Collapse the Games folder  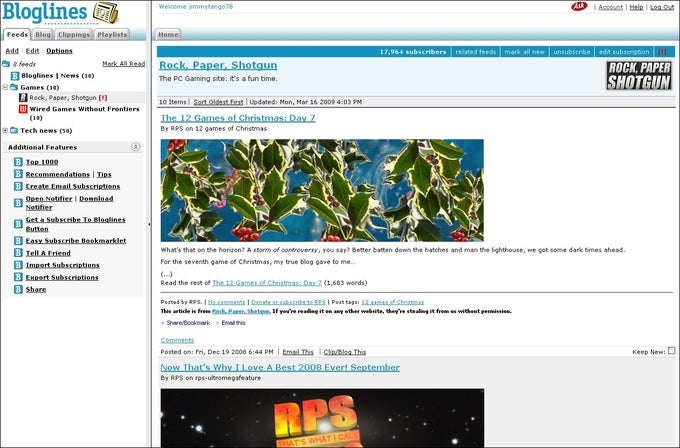[x=5, y=87]
